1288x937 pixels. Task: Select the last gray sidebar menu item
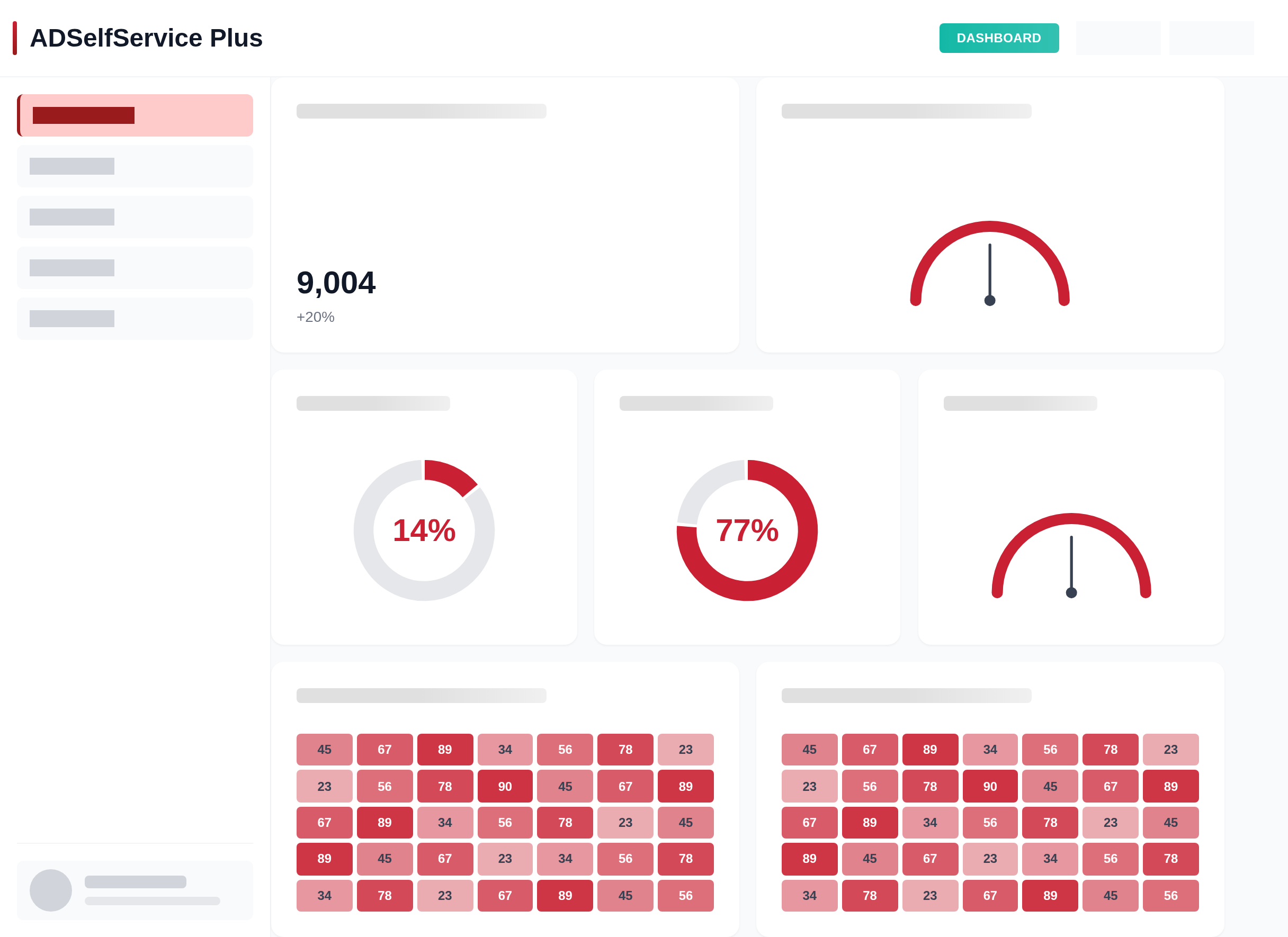click(135, 318)
